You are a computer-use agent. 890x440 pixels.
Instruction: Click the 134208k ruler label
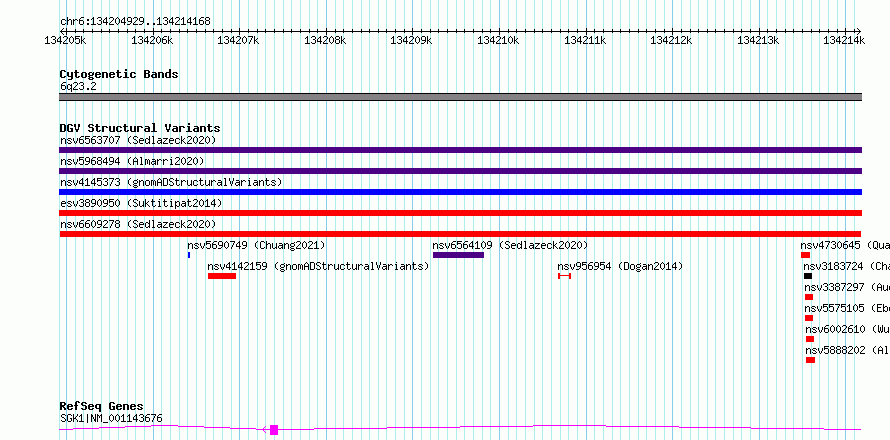[x=325, y=40]
